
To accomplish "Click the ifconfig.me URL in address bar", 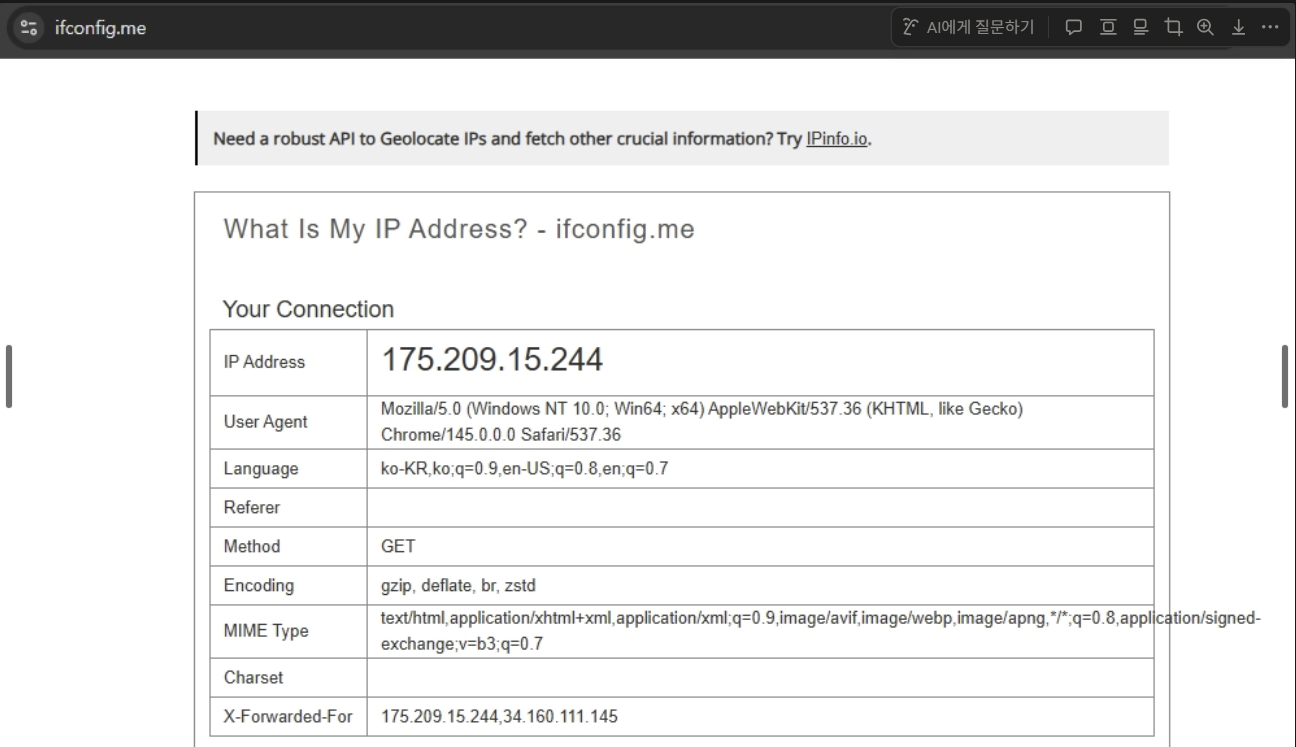I will pyautogui.click(x=100, y=27).
